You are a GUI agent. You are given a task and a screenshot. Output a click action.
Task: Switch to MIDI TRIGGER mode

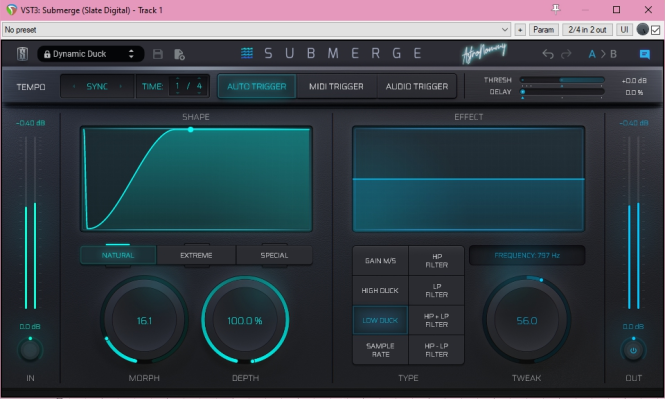pyautogui.click(x=336, y=86)
